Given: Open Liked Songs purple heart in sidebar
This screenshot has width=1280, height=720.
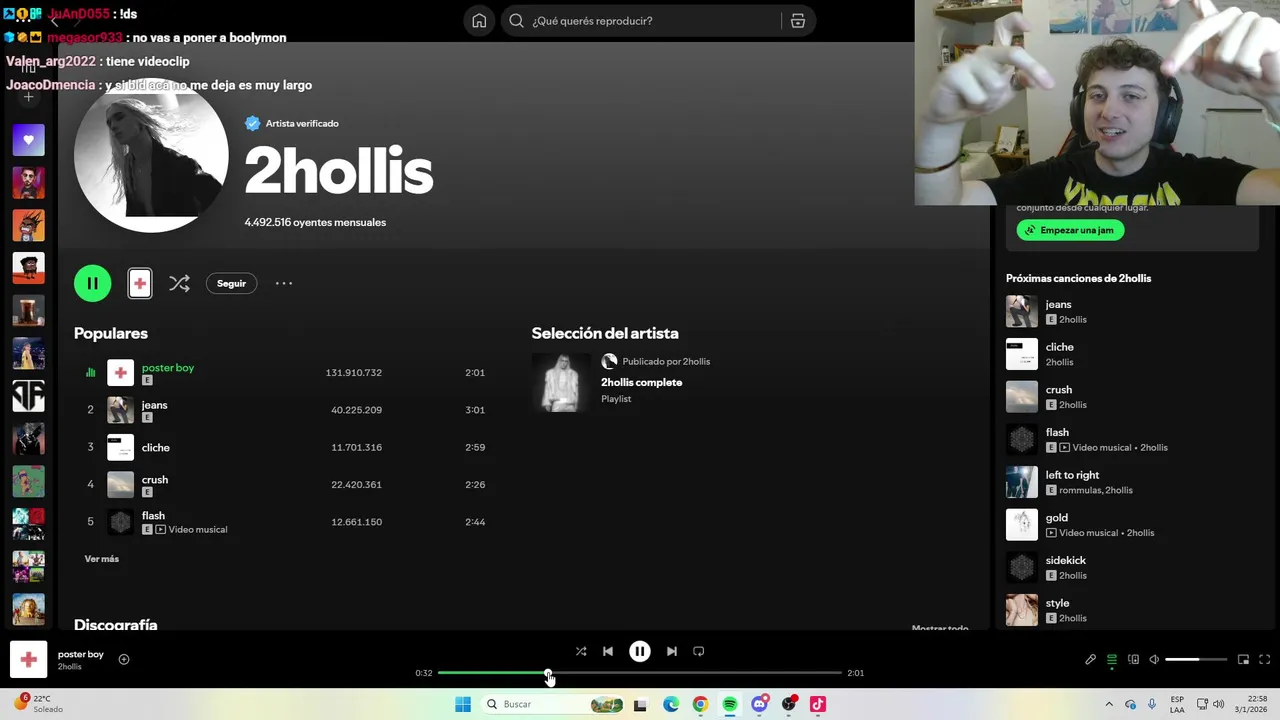Looking at the screenshot, I should pyautogui.click(x=28, y=140).
